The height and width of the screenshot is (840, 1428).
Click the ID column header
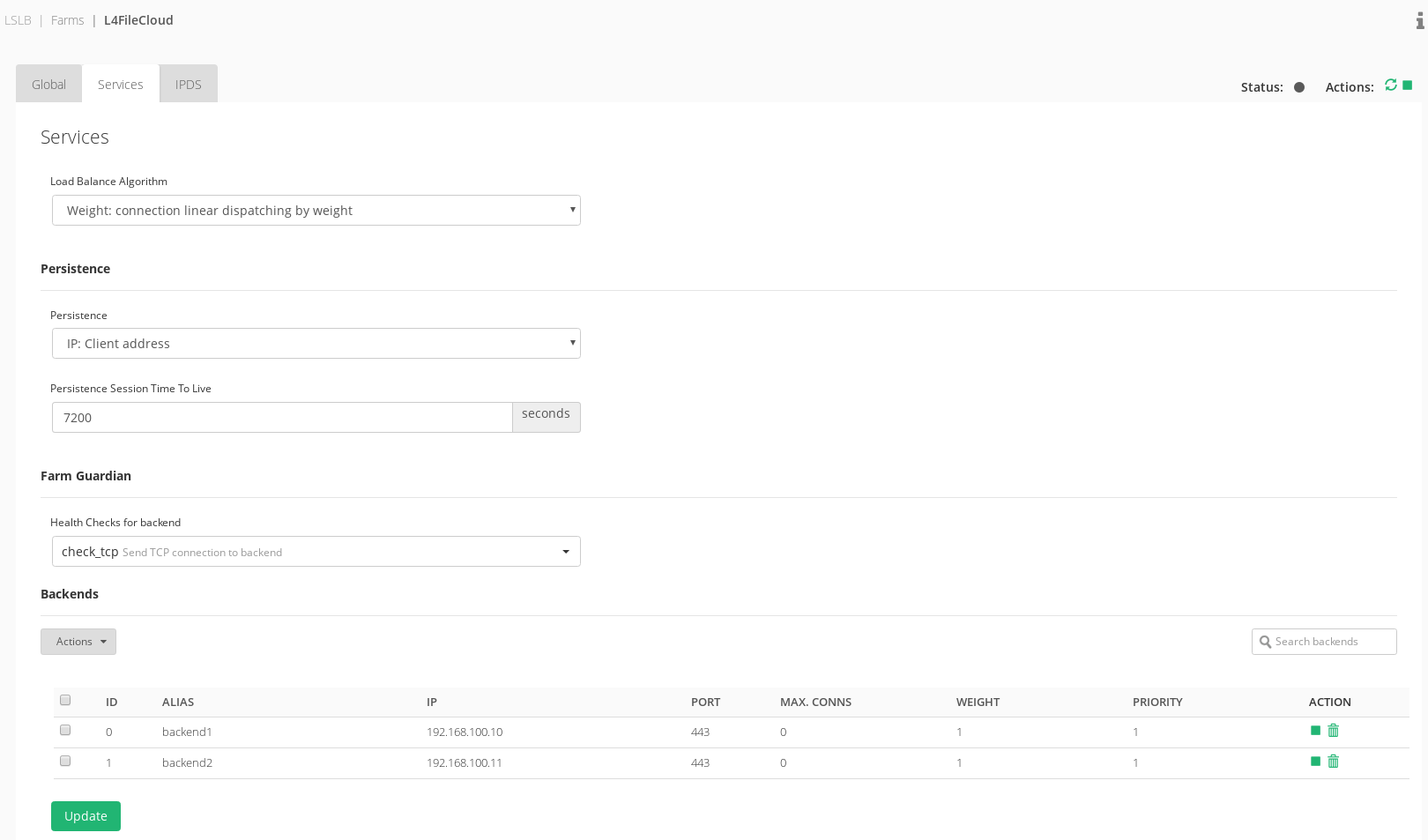pyautogui.click(x=112, y=702)
